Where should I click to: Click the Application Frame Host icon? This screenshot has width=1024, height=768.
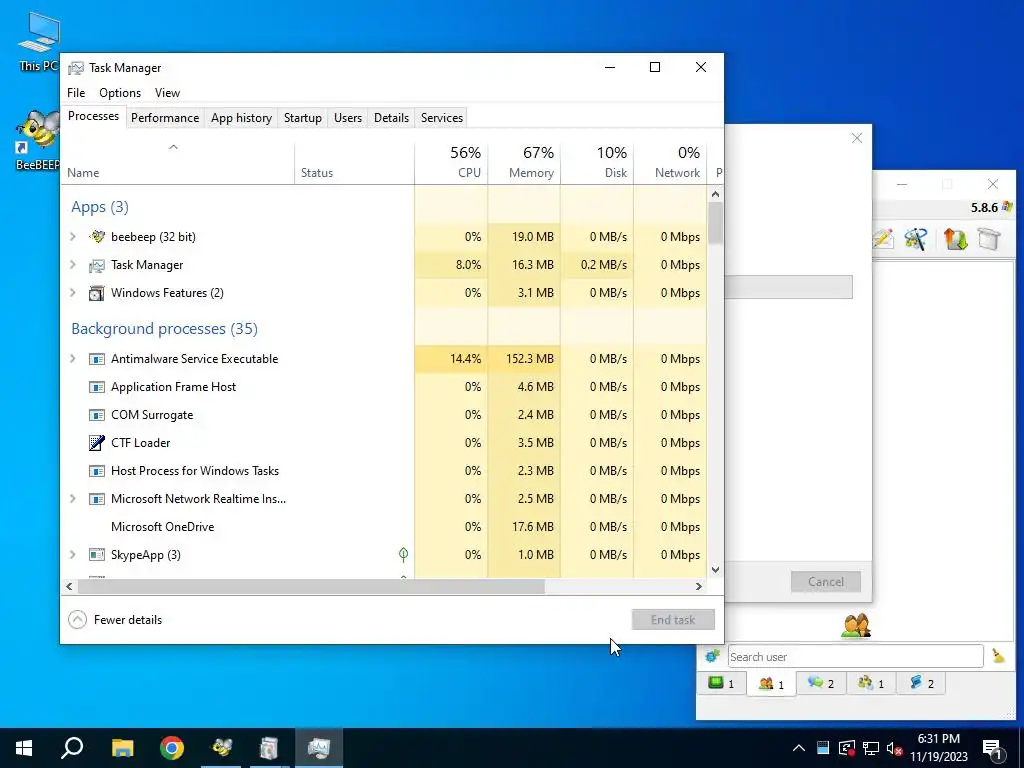coord(97,387)
